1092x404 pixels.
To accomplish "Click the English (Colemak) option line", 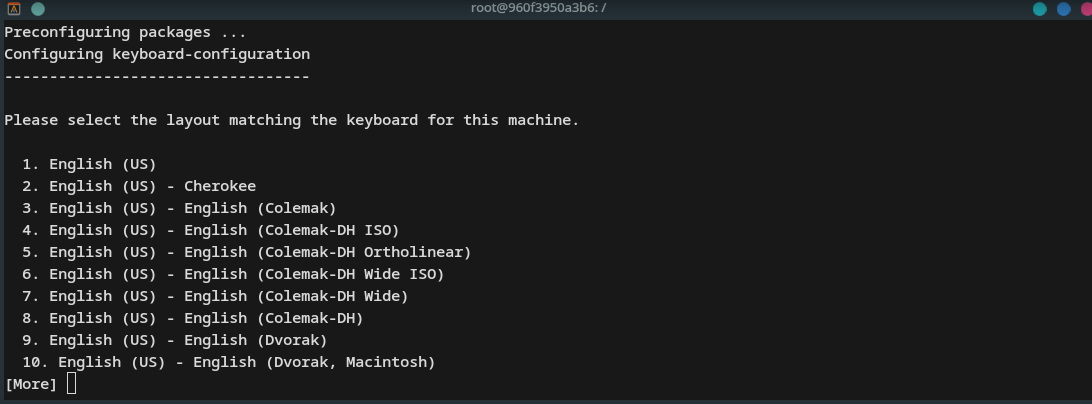I will 180,208.
